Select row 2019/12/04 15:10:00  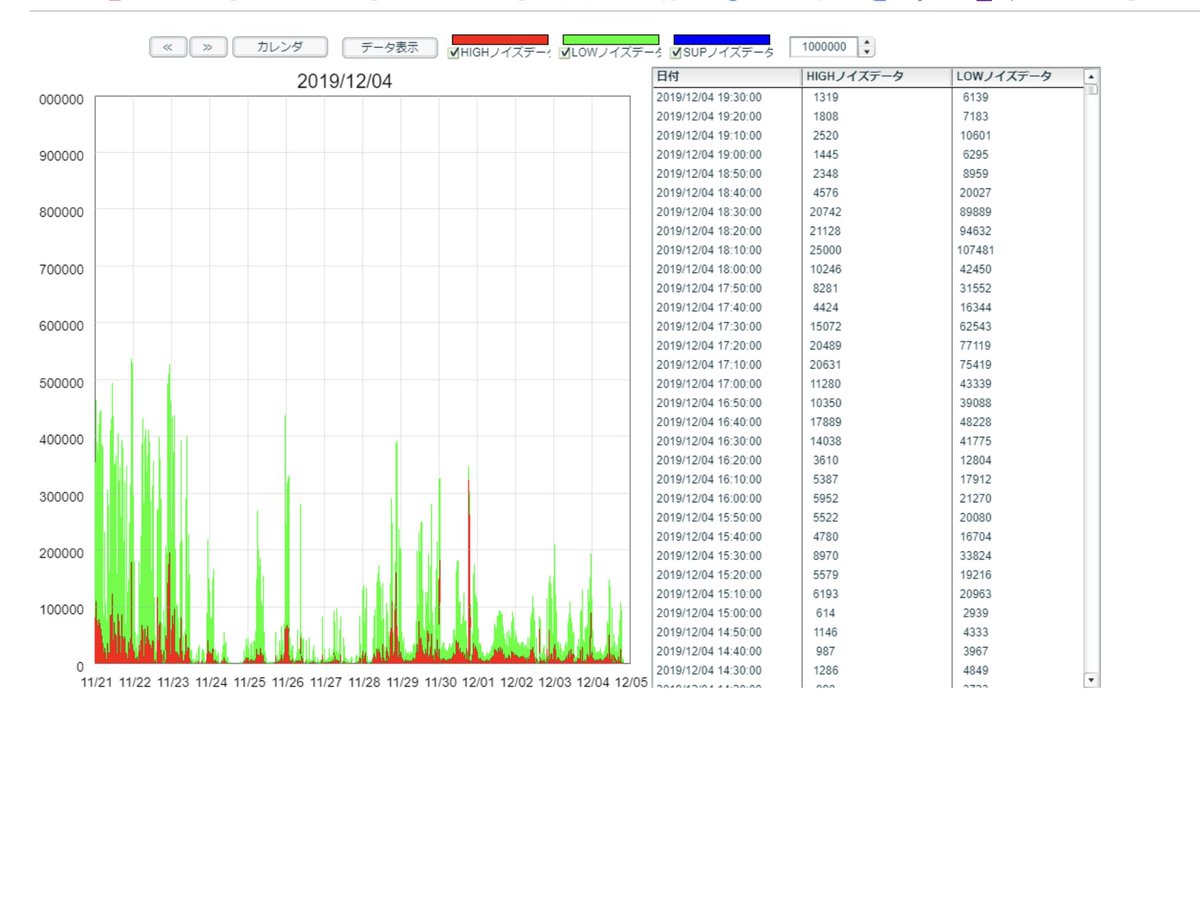point(868,593)
